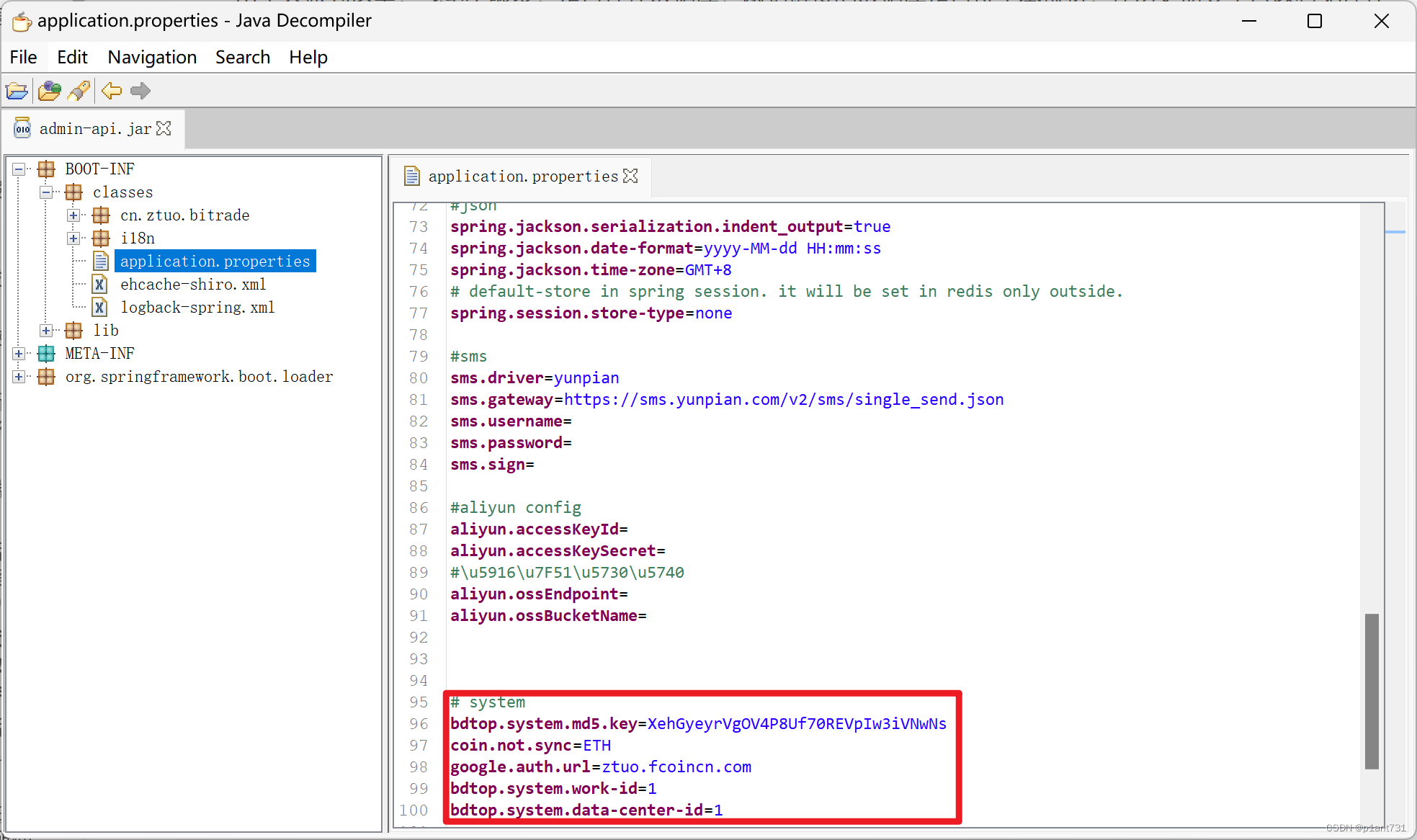Screen dimensions: 1417x840
Task: Click the Open Type toolbar icon
Action: click(x=49, y=91)
